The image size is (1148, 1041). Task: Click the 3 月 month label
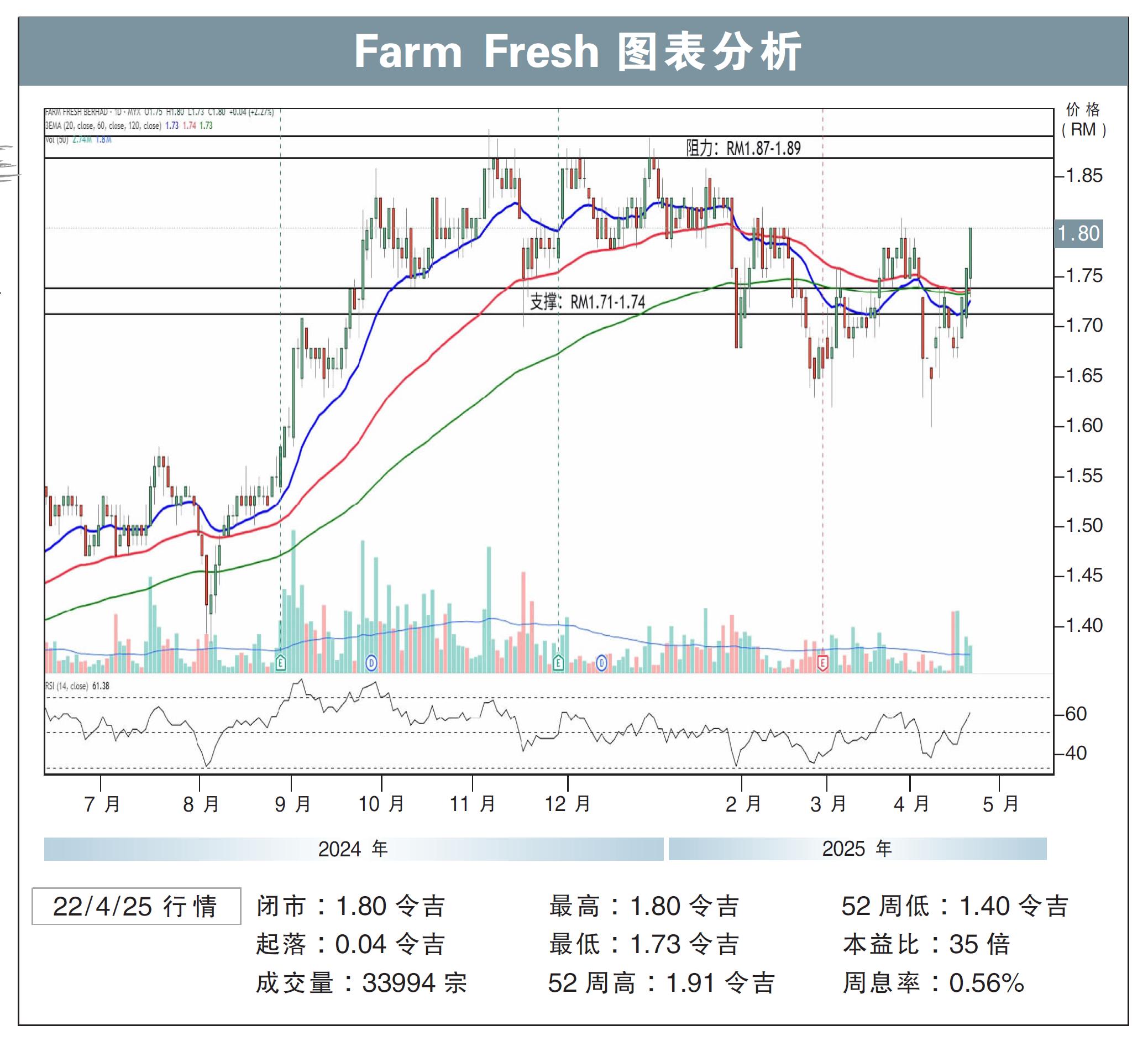click(828, 804)
